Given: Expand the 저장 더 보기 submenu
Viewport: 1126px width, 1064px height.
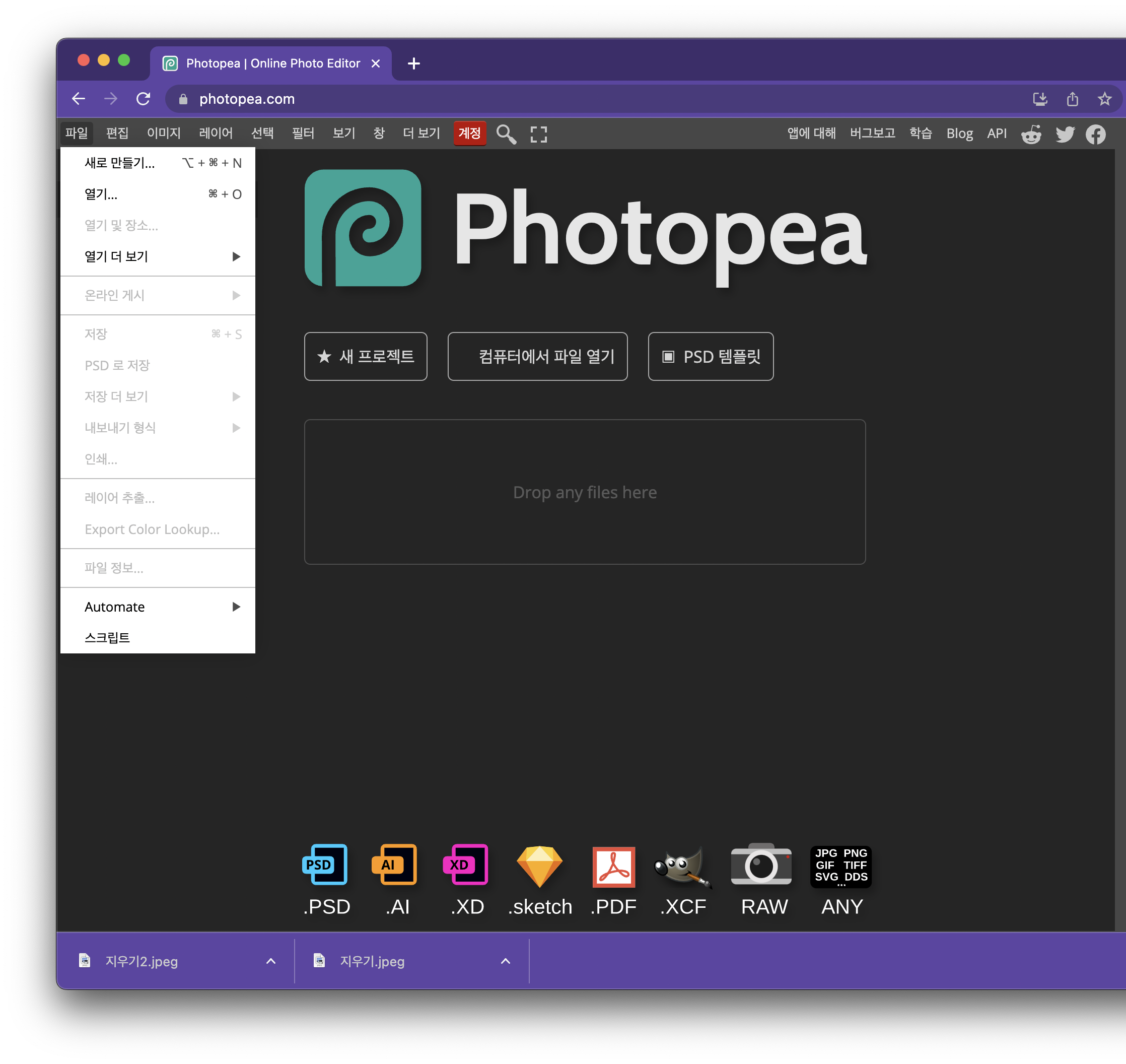Looking at the screenshot, I should click(x=158, y=396).
